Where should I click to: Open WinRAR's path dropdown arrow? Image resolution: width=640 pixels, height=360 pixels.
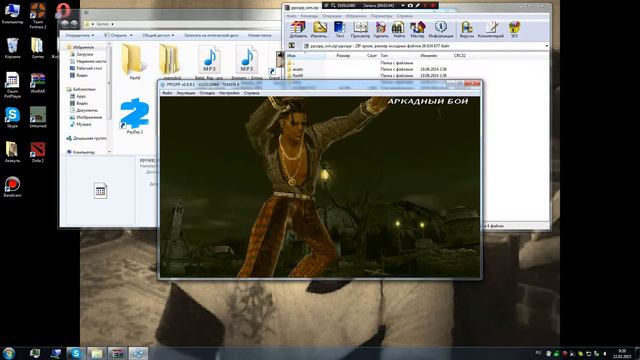(547, 46)
